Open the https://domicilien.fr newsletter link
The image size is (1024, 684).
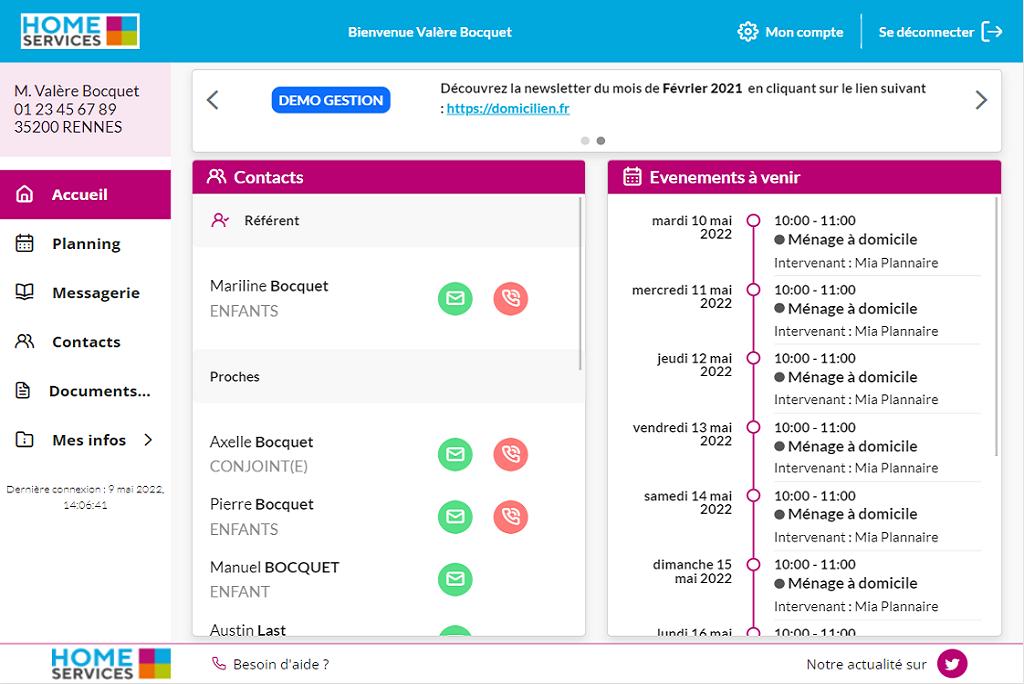tap(508, 108)
